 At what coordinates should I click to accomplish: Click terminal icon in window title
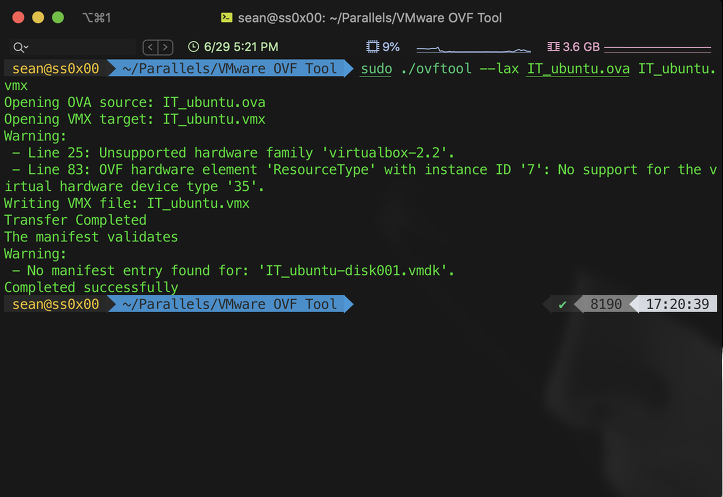tap(226, 18)
